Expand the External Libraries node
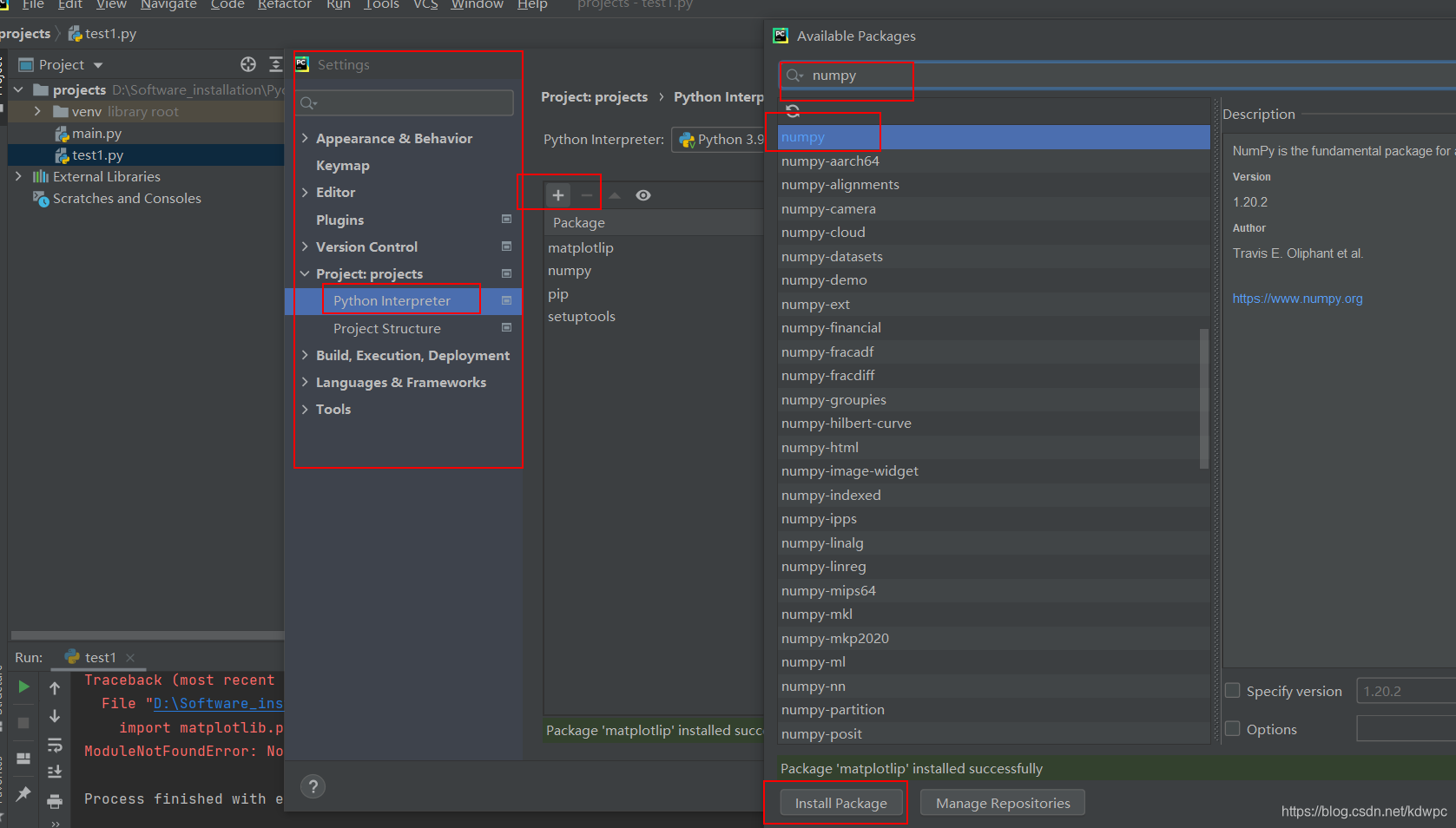Image resolution: width=1456 pixels, height=828 pixels. coord(18,176)
